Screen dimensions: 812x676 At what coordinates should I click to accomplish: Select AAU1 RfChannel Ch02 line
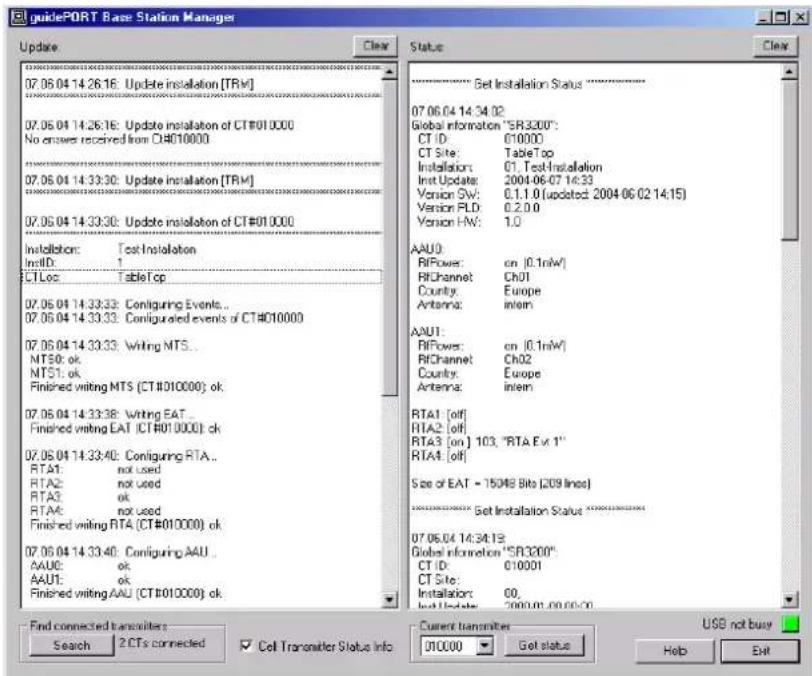point(474,359)
